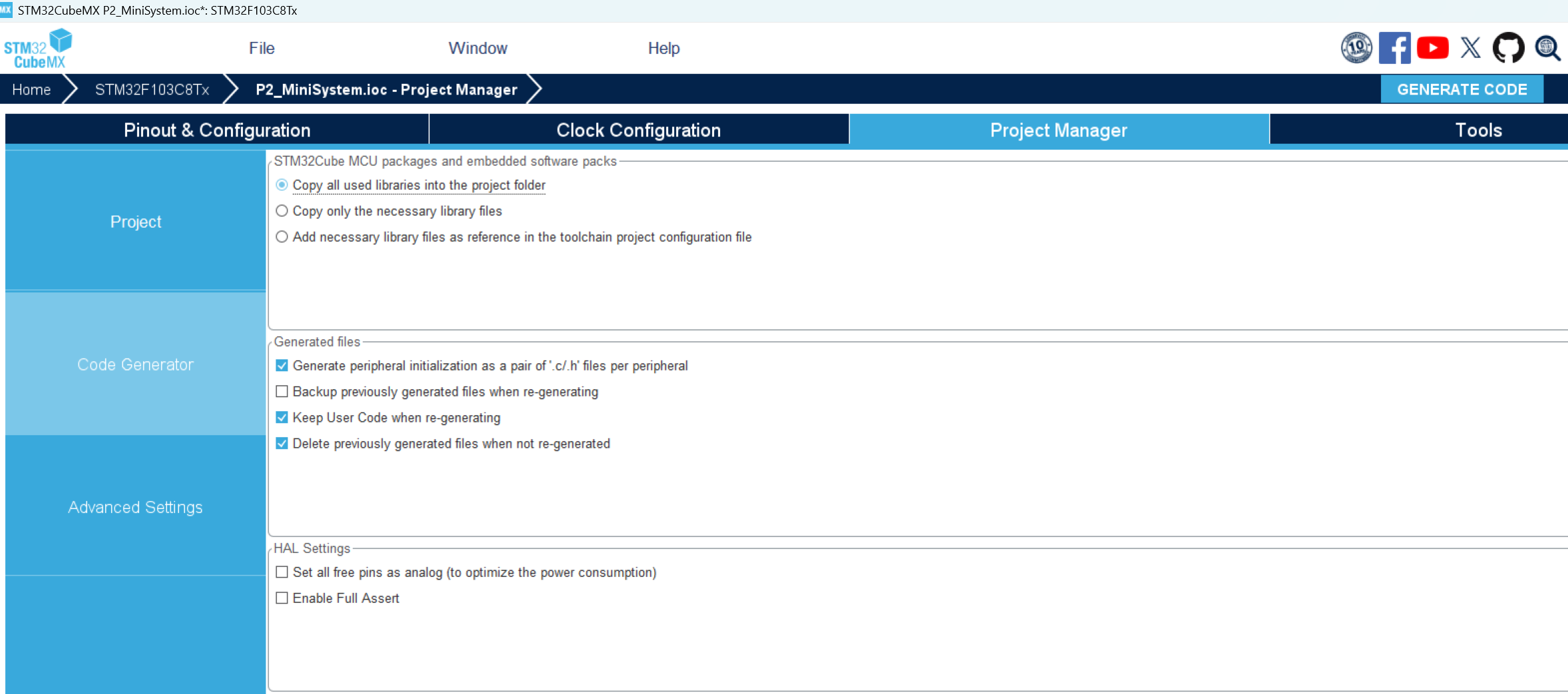Switch to Pinout & Configuration tab
Screen dimensions: 1568x694
coord(217,130)
